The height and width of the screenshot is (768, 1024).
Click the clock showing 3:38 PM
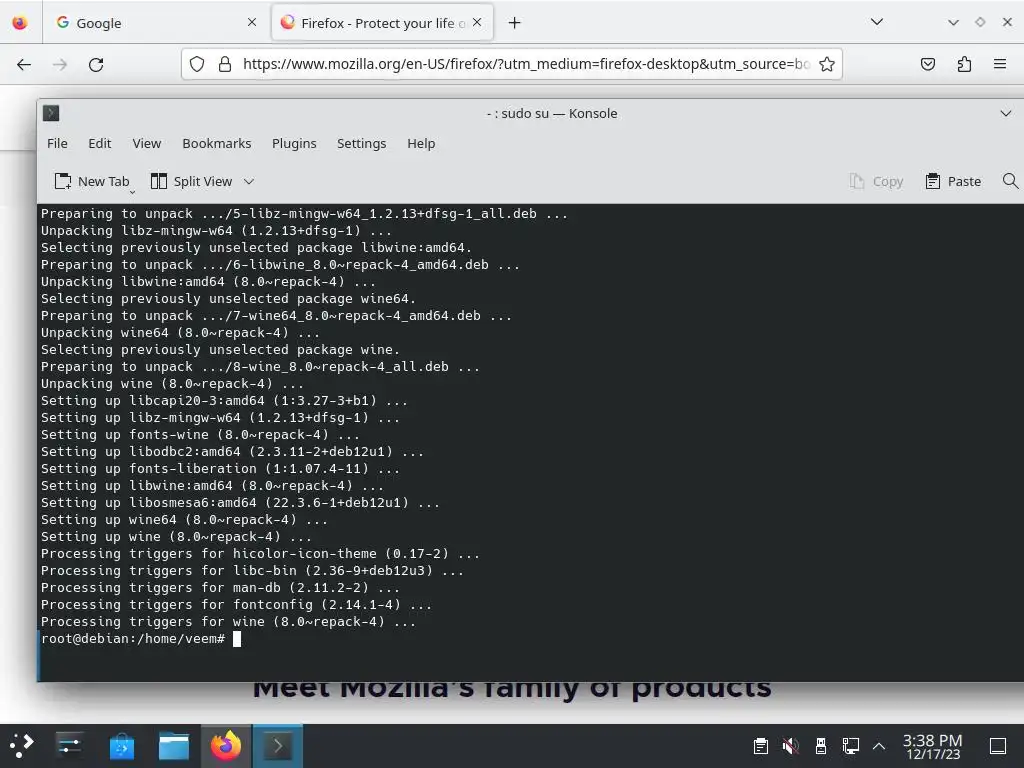click(933, 746)
